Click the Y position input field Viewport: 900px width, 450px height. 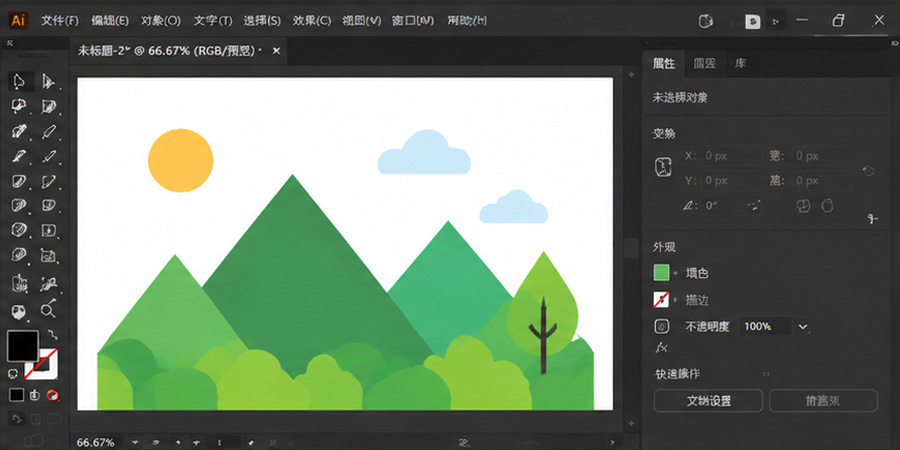731,181
